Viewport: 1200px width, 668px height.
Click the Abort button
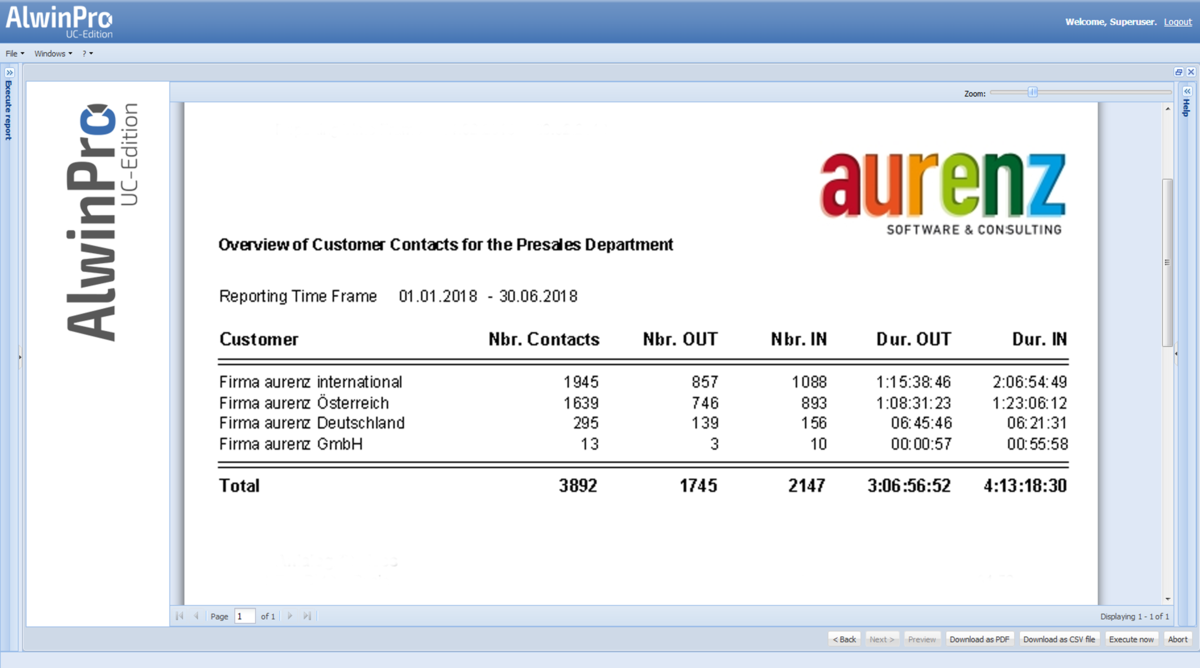click(1178, 639)
